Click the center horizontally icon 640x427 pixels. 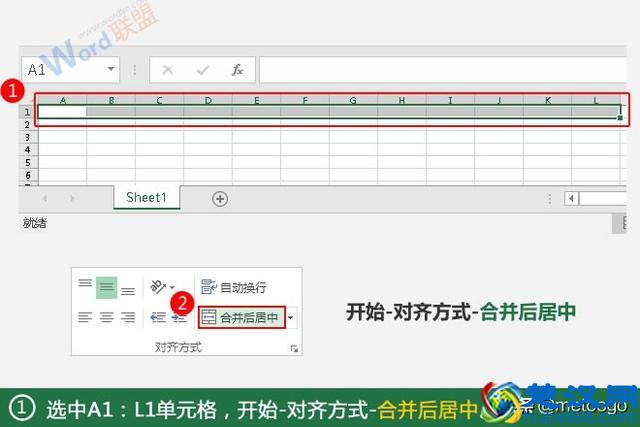point(107,317)
